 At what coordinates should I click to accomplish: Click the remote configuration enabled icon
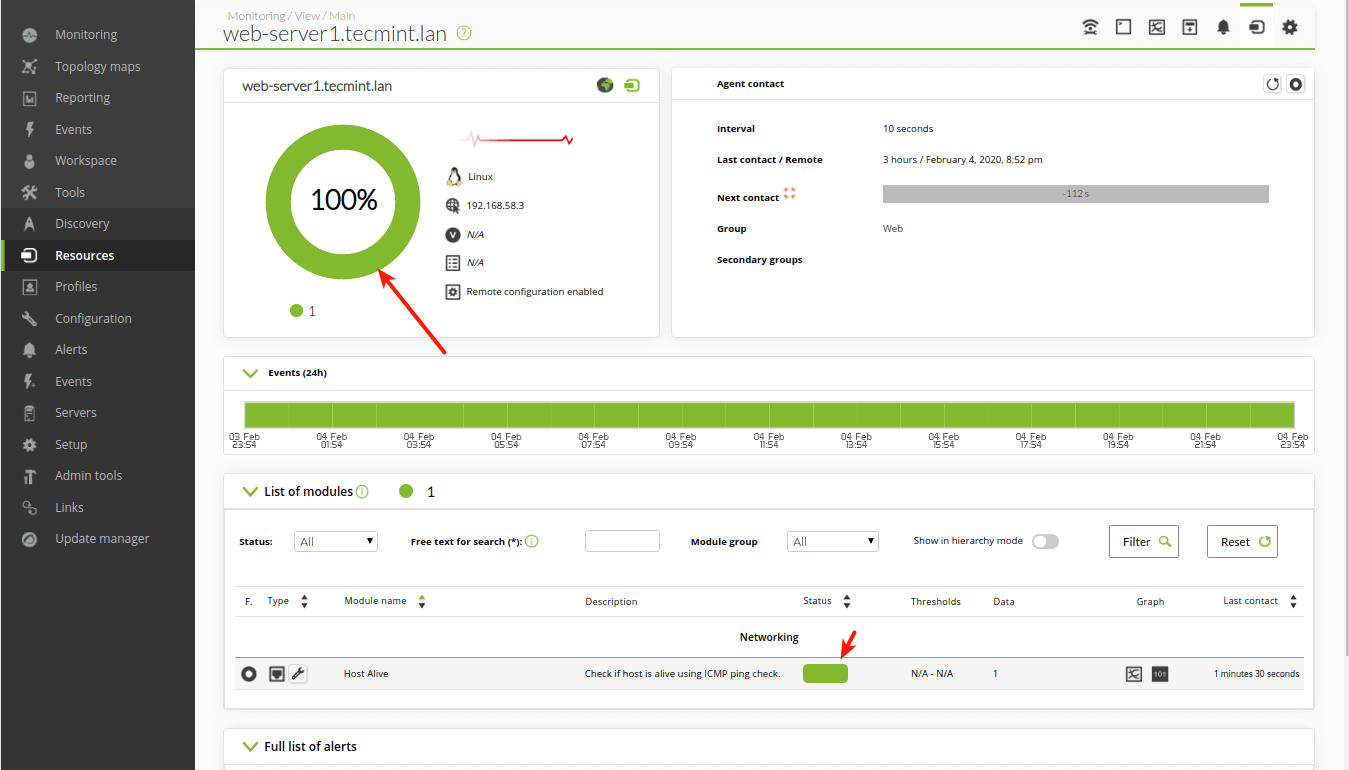[x=453, y=292]
